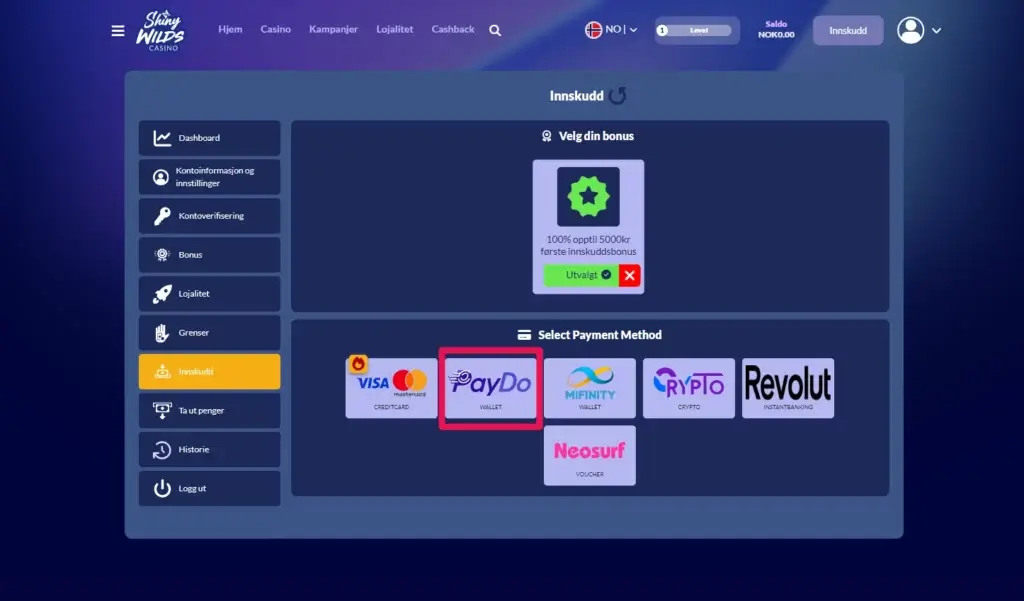Click the Kontoinformasjon user icon
1024x601 pixels.
pos(161,177)
